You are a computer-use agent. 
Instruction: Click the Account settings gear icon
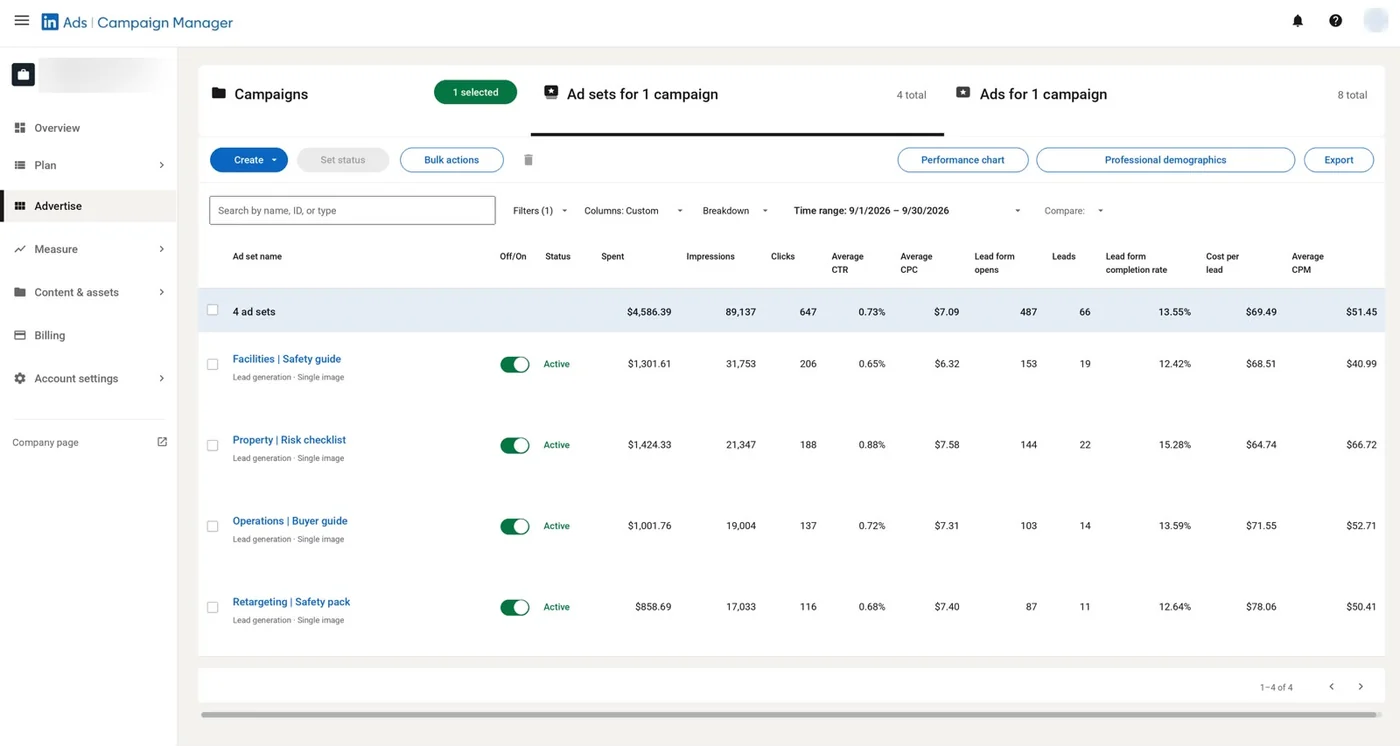click(x=20, y=378)
